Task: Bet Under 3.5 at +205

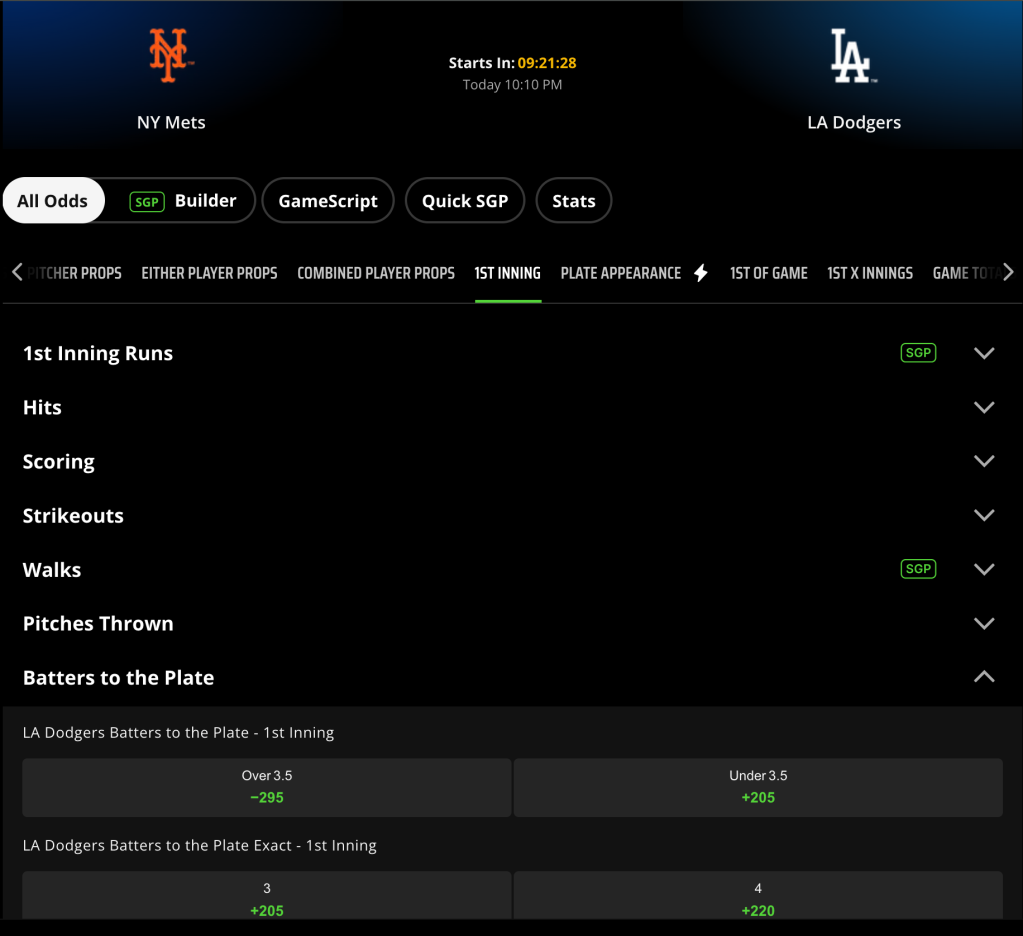Action: [758, 787]
